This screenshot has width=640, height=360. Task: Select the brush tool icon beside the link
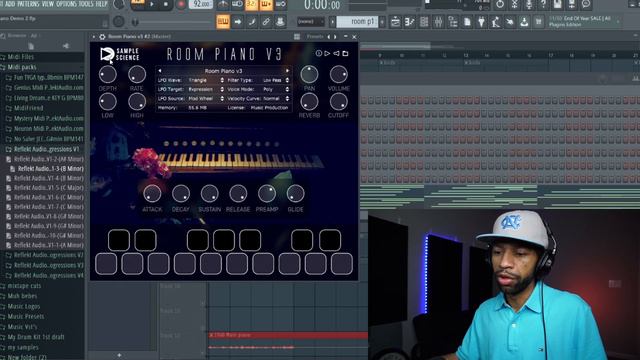pyautogui.click(x=252, y=22)
